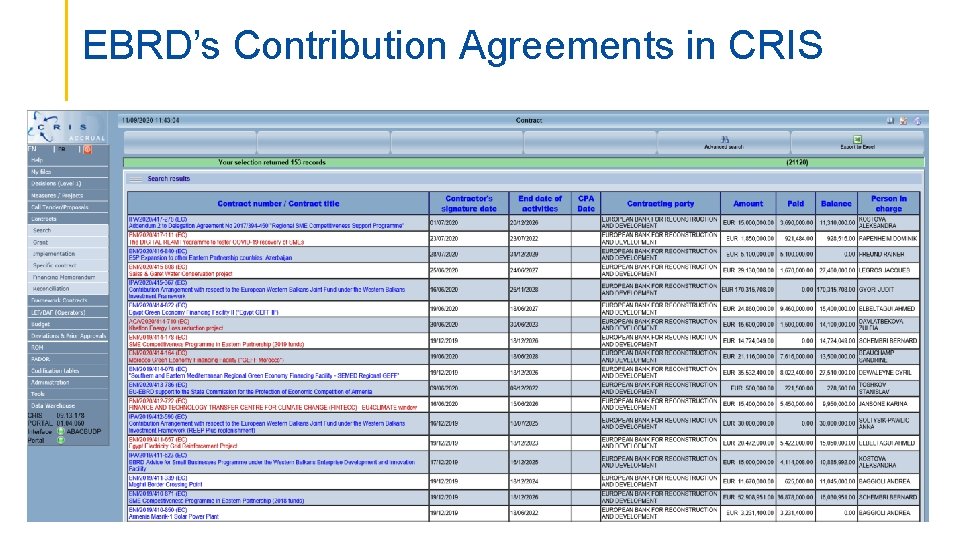960x540 pixels.
Task: Sort by Contractor's signature date column
Action: [x=469, y=203]
